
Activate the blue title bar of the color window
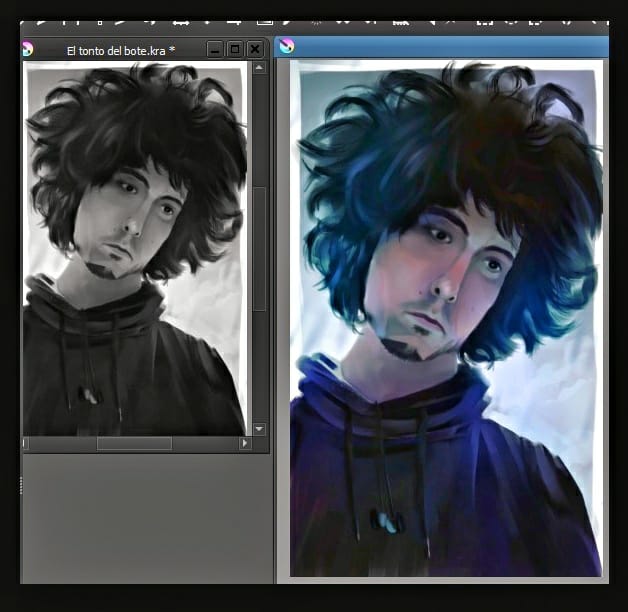coord(450,47)
